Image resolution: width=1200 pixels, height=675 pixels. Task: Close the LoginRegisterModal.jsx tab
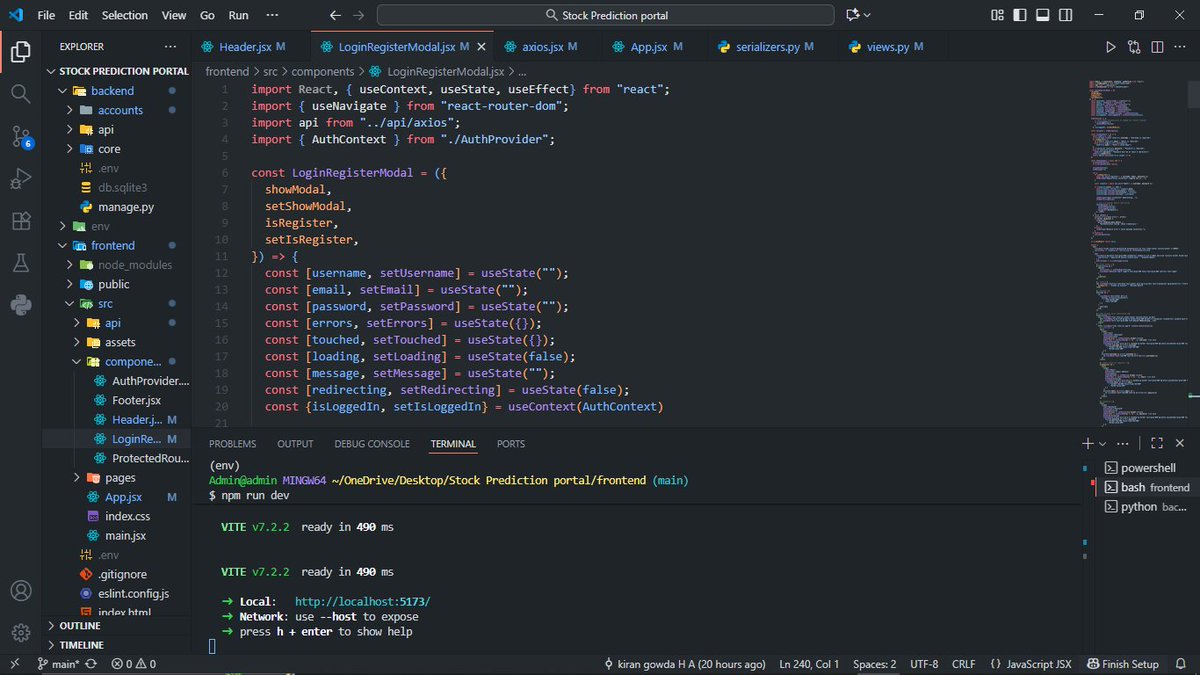click(x=481, y=47)
